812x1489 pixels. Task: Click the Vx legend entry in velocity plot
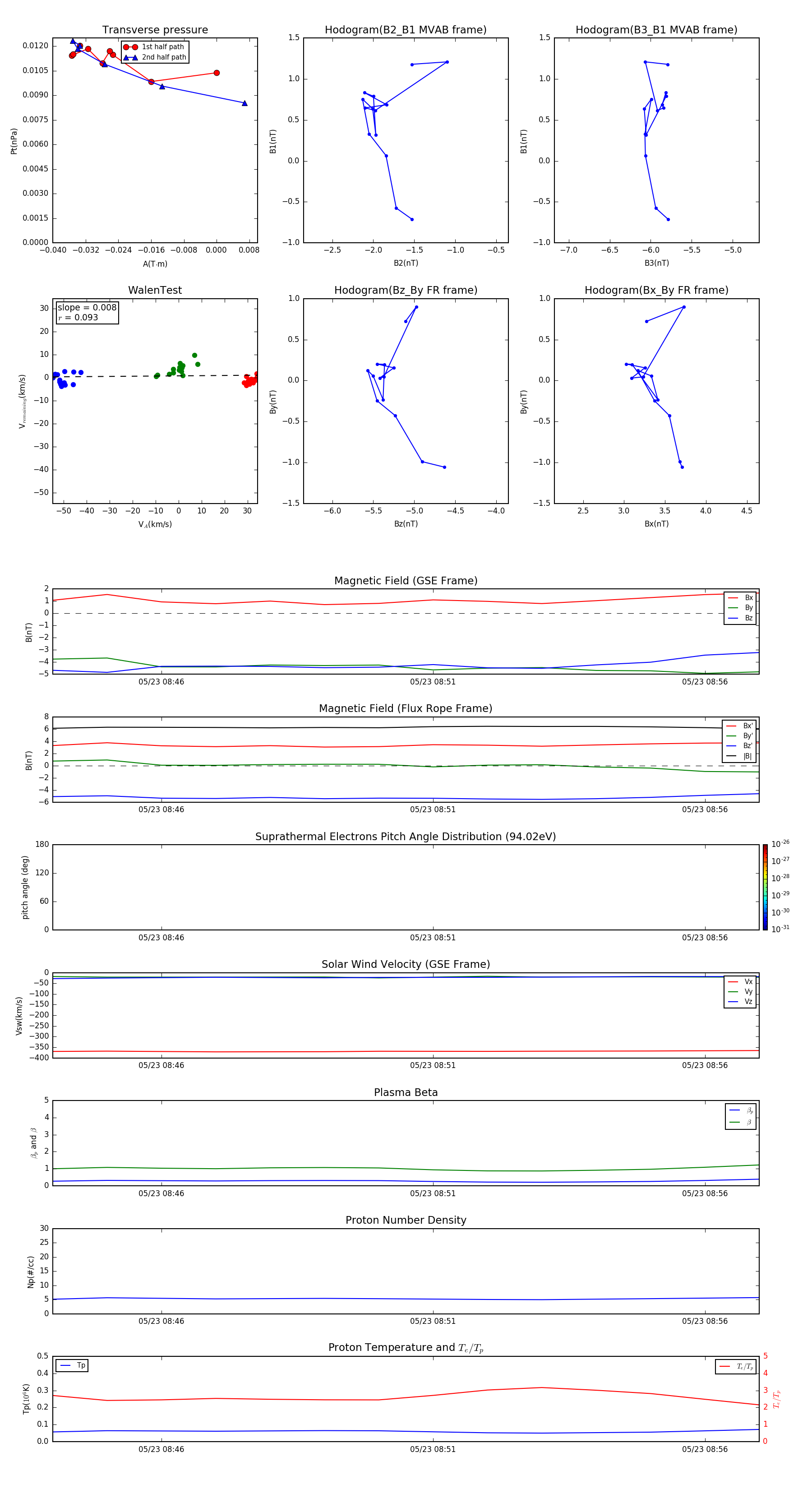(x=740, y=982)
